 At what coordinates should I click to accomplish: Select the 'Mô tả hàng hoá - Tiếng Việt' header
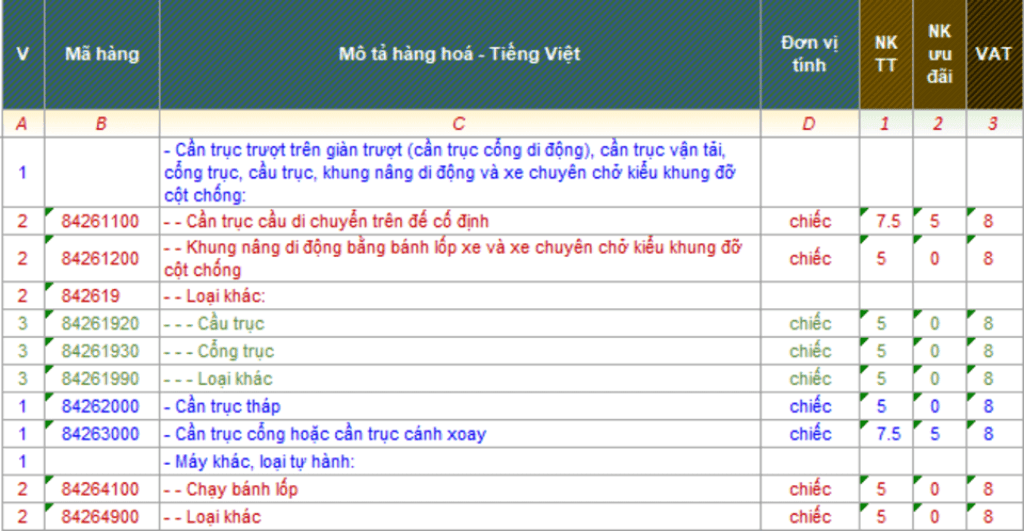[x=459, y=55]
